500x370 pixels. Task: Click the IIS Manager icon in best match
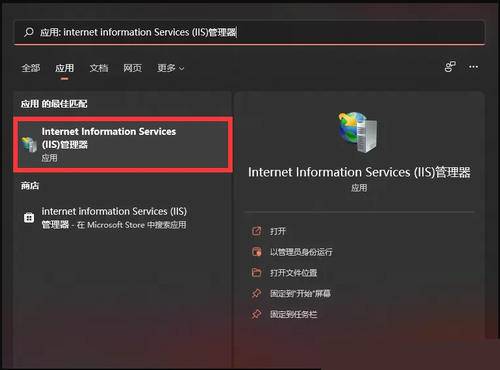click(29, 144)
